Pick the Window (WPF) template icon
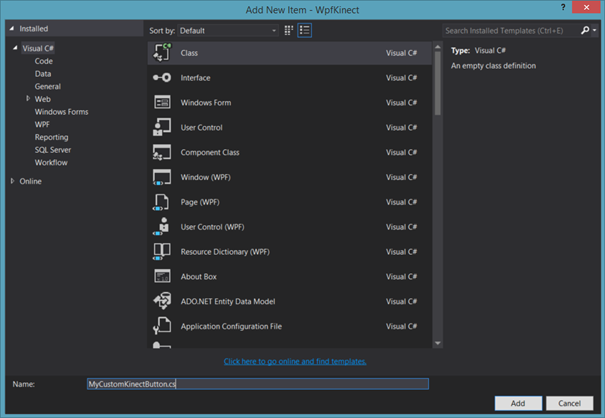Image resolution: width=605 pixels, height=418 pixels. [x=162, y=177]
